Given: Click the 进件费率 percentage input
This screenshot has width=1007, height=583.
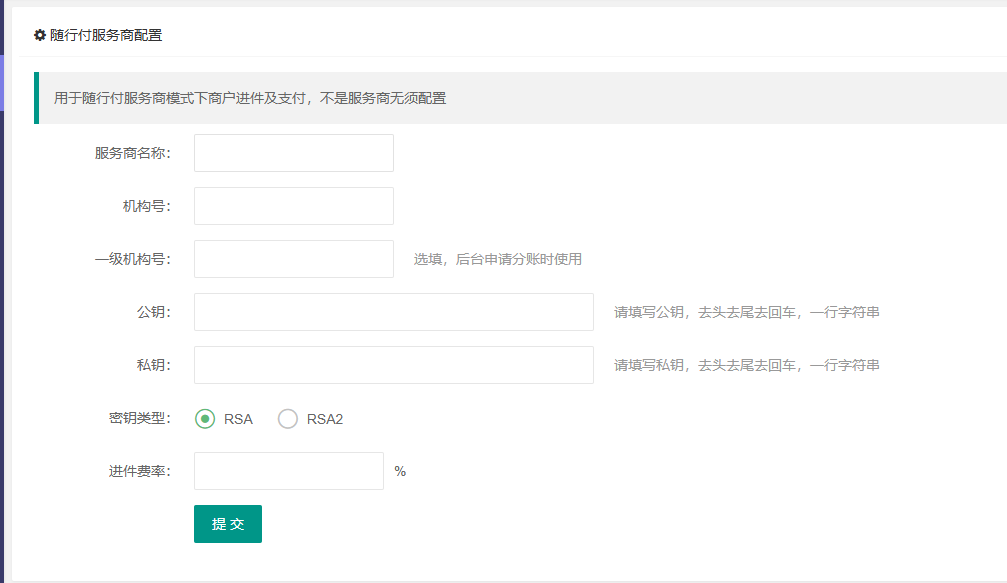Looking at the screenshot, I should pos(288,471).
